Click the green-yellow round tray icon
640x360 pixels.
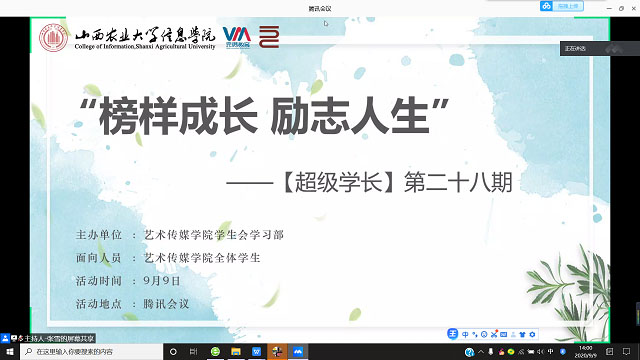[511, 352]
